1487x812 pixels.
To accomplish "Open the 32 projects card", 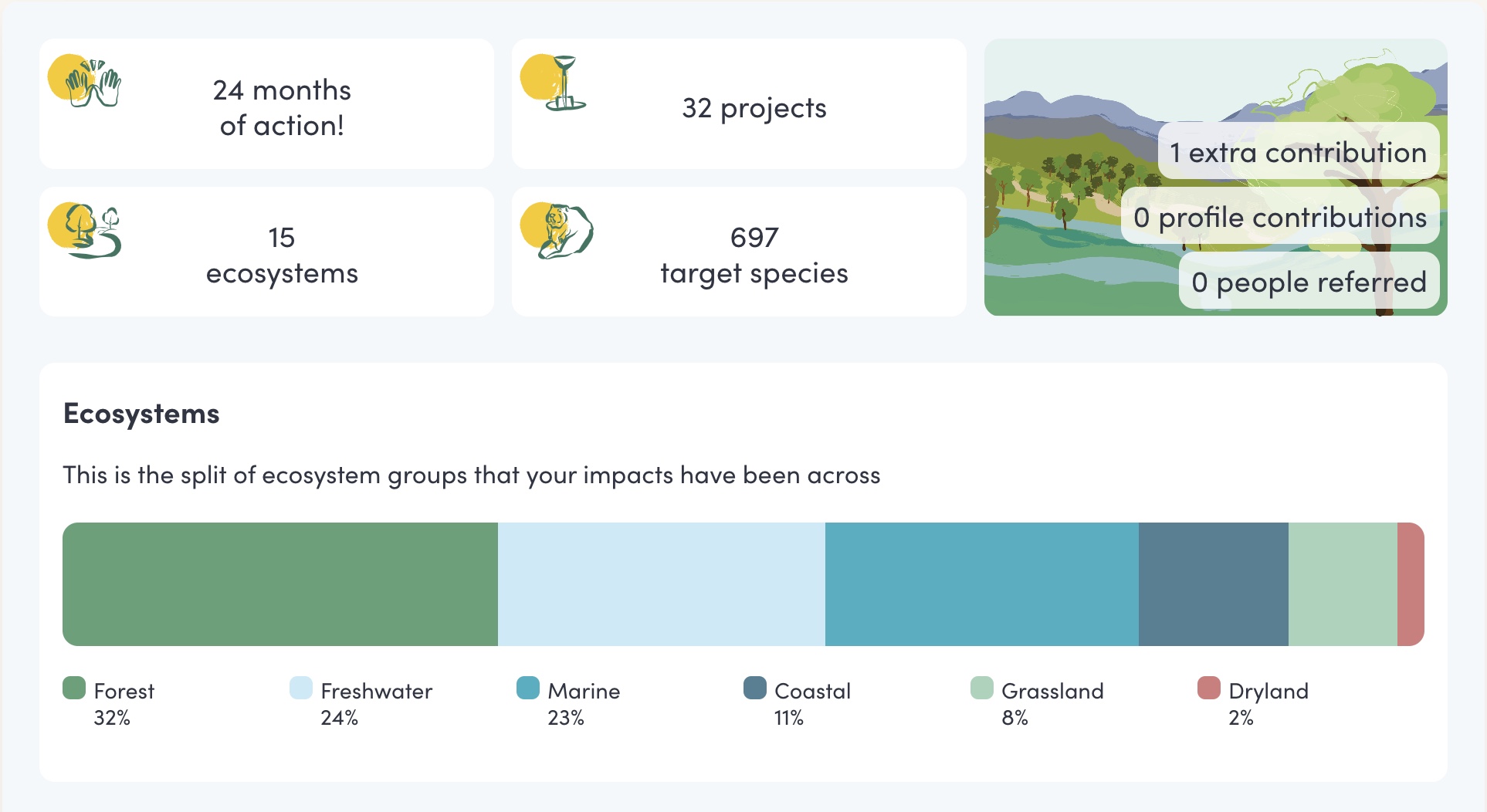I will (739, 104).
